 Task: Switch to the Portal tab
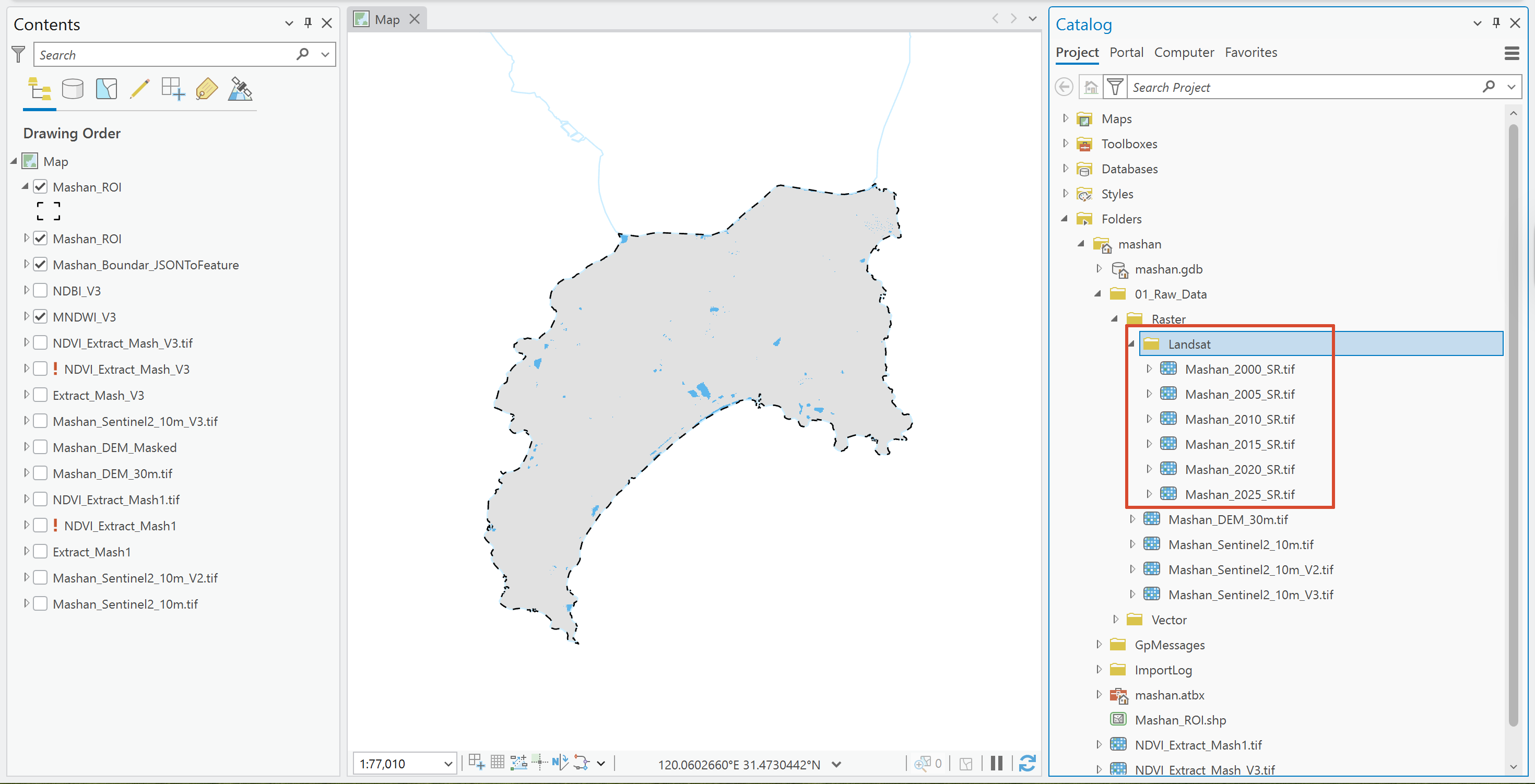(1126, 52)
